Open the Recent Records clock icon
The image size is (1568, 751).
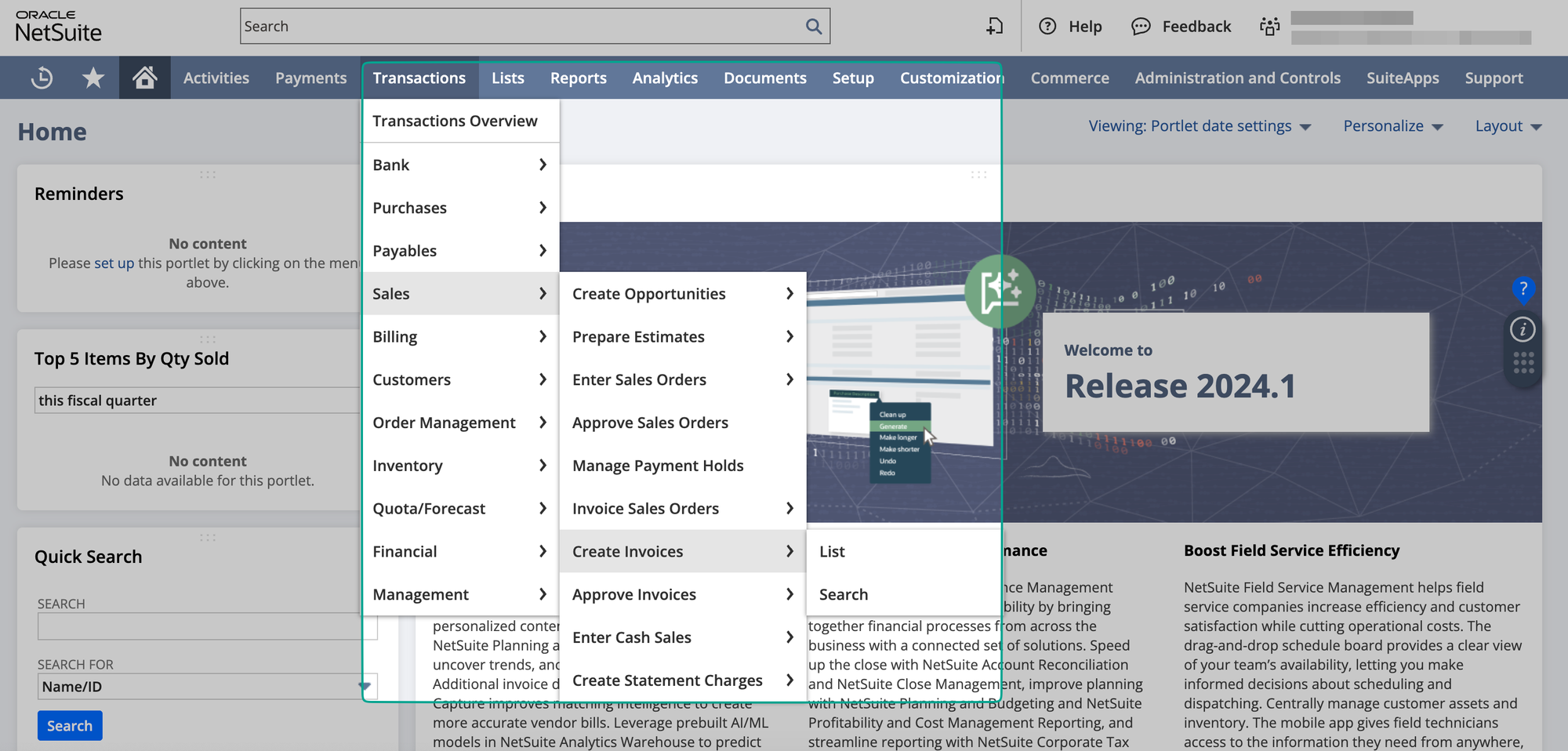pyautogui.click(x=42, y=78)
